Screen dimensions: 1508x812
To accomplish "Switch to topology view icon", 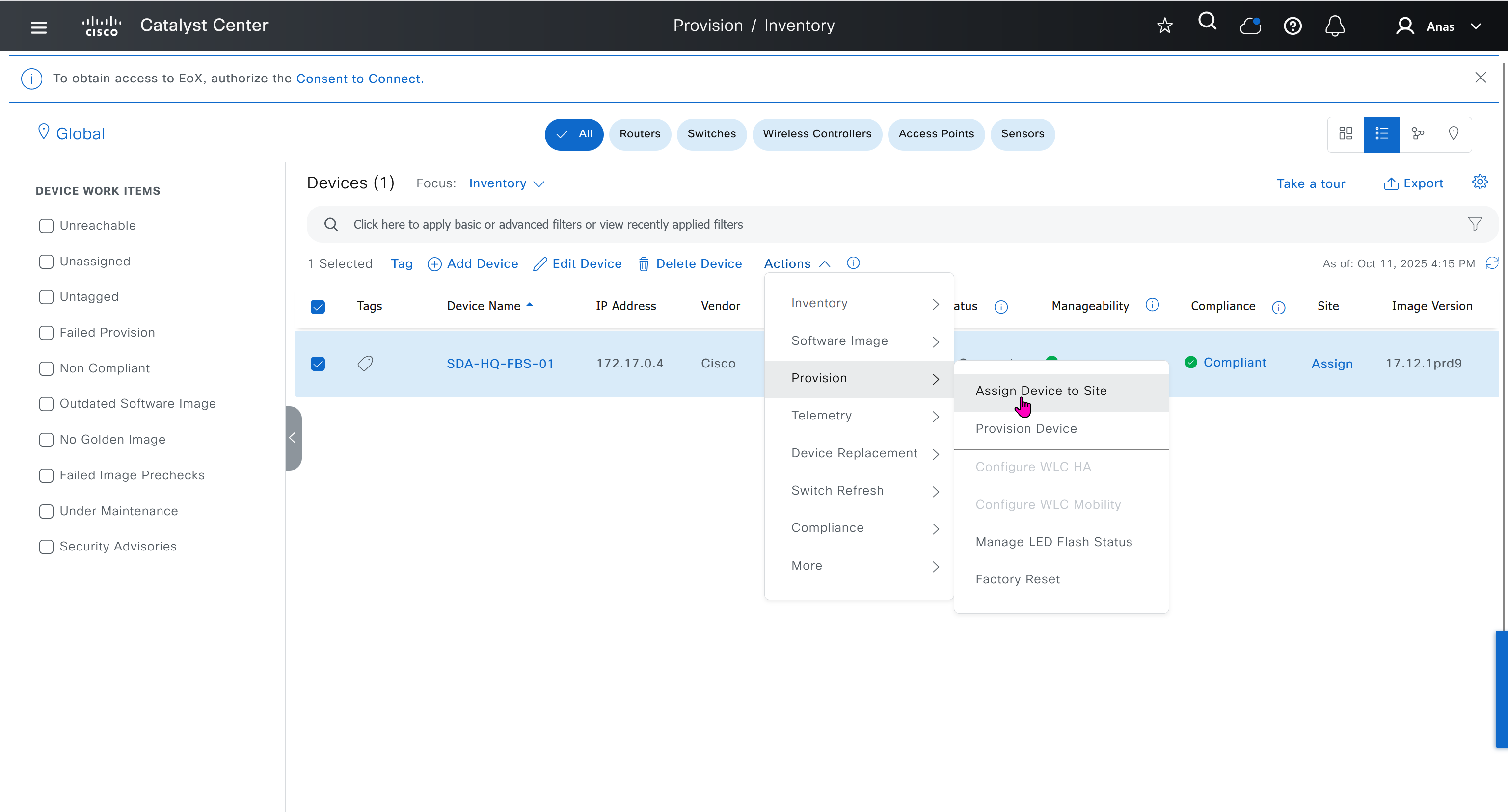I will (x=1417, y=134).
